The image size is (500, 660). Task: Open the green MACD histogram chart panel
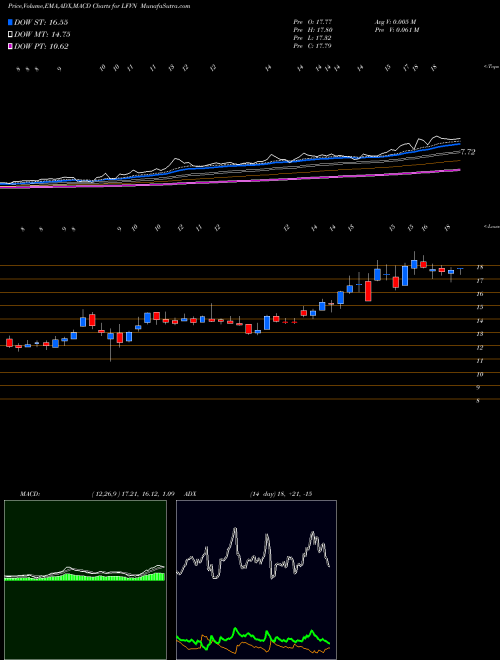(85, 580)
